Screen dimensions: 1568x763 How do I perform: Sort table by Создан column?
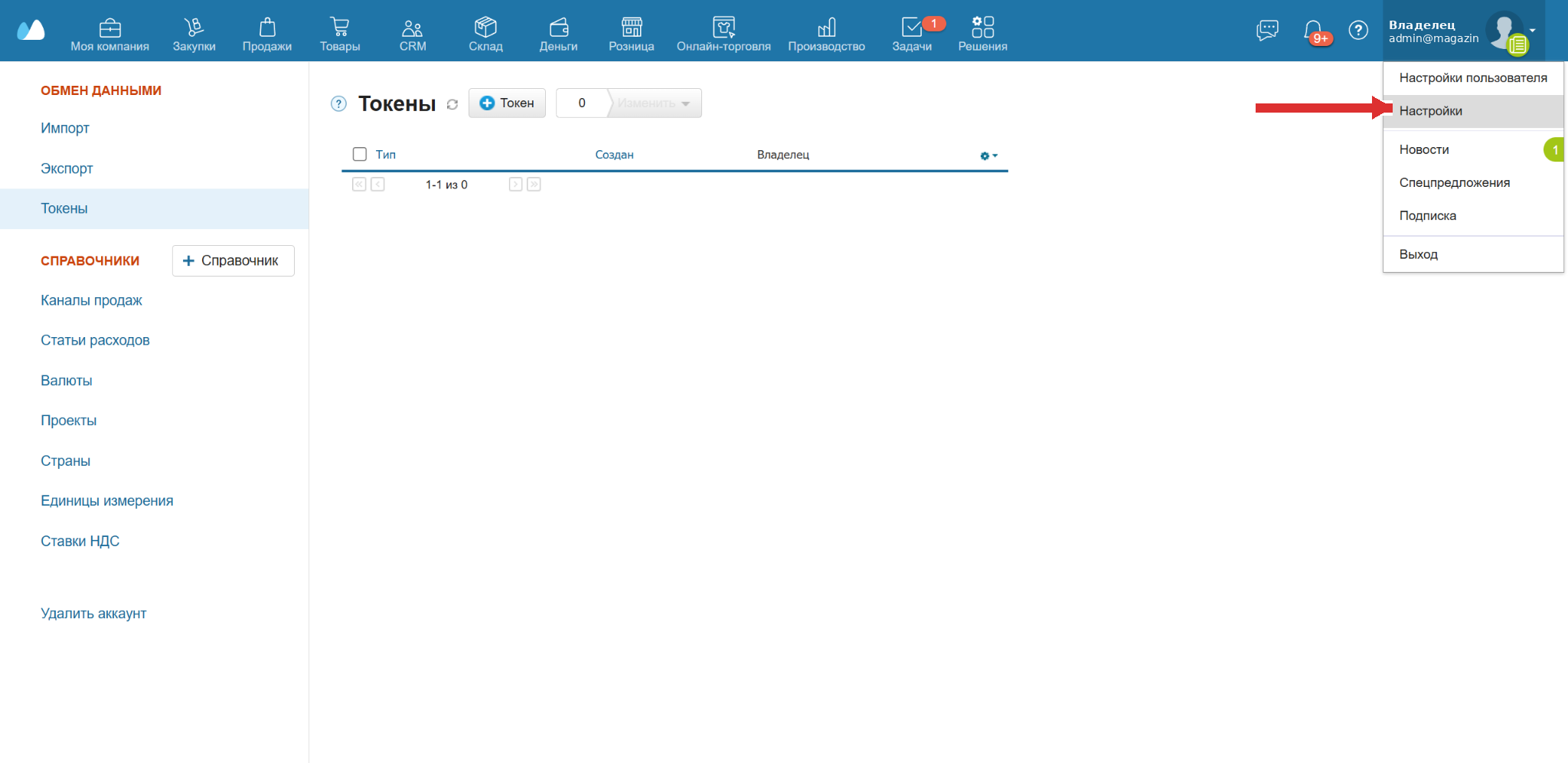[x=614, y=155]
